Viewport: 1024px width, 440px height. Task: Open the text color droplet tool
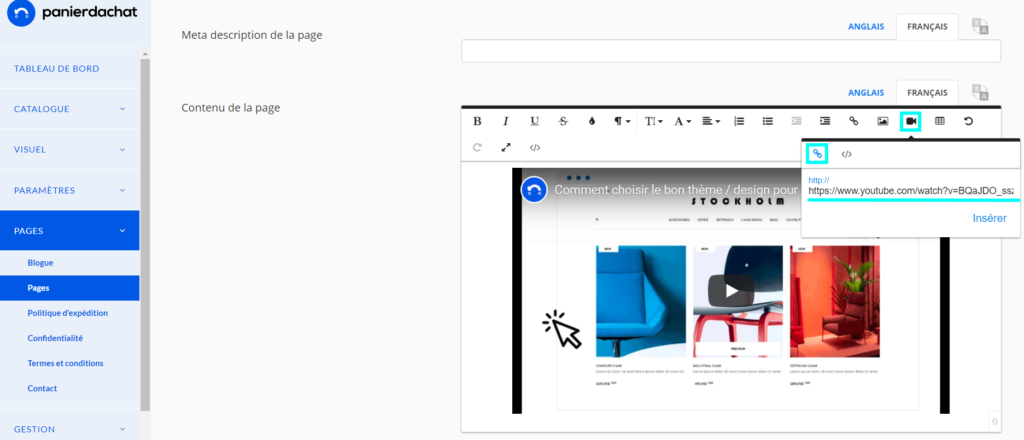click(x=592, y=121)
